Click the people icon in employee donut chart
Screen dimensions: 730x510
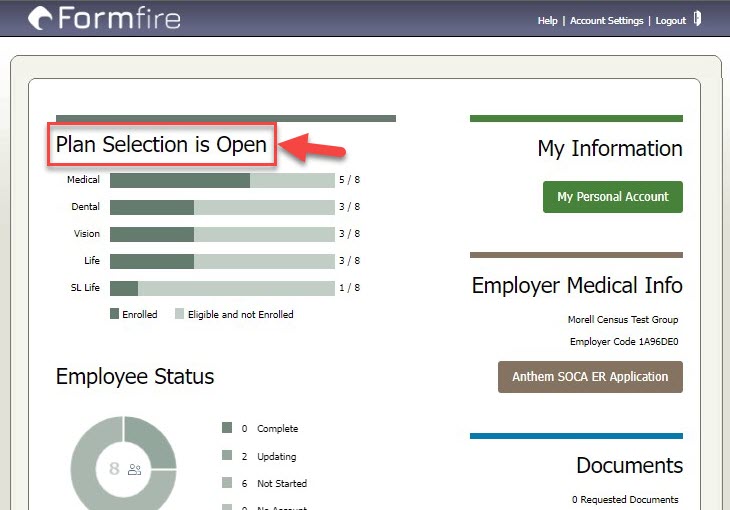click(135, 469)
